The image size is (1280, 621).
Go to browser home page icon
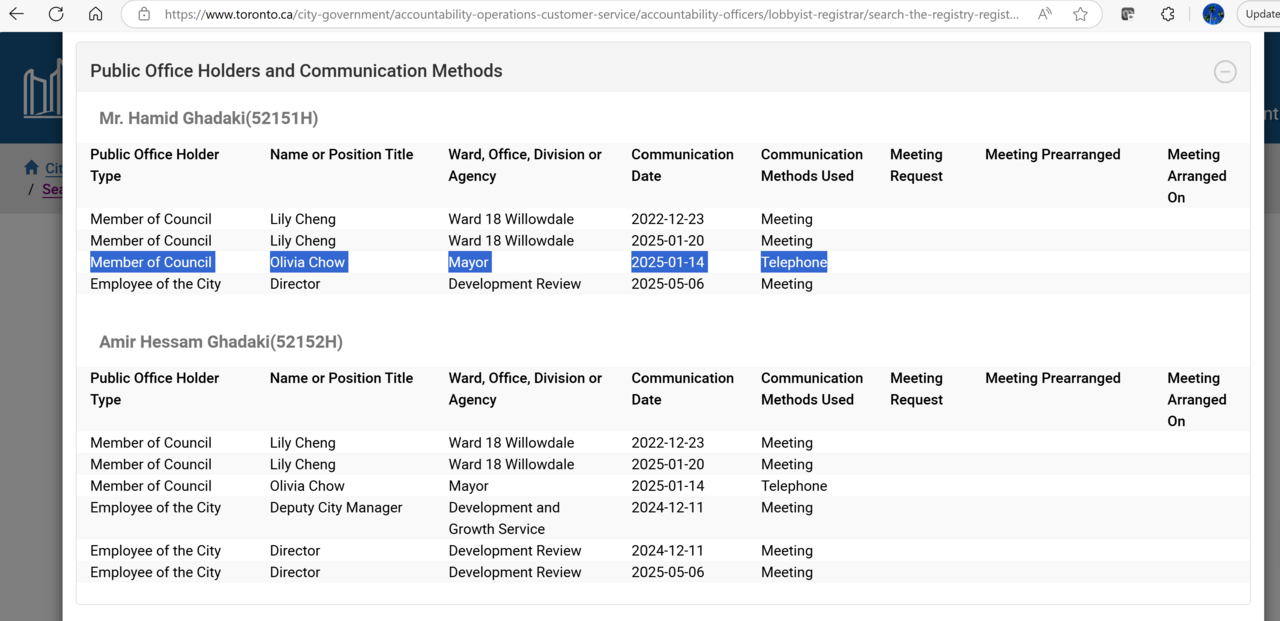point(95,14)
